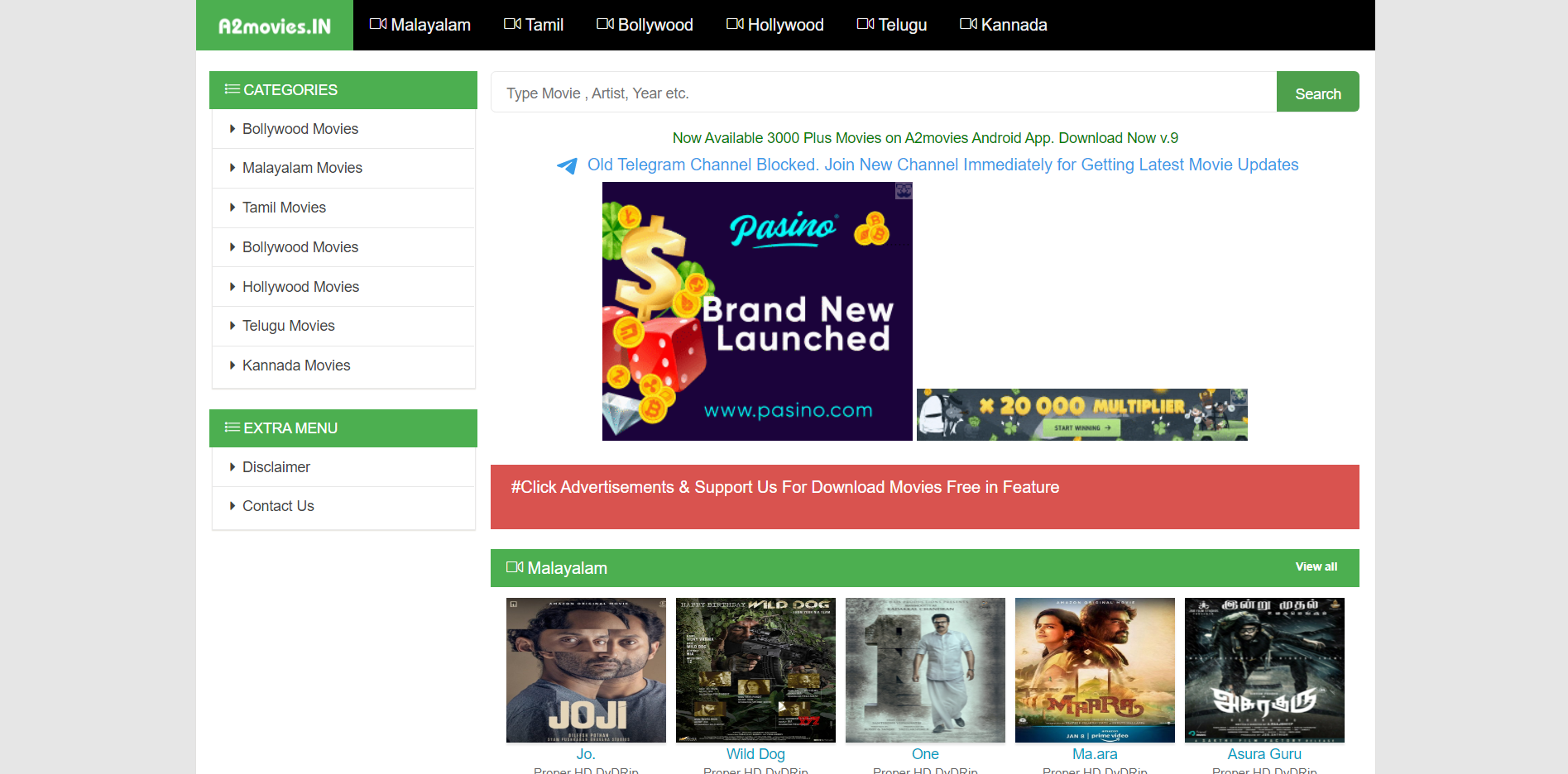Click the arrow next to Disclaimer
The image size is (1568, 774).
click(x=233, y=467)
